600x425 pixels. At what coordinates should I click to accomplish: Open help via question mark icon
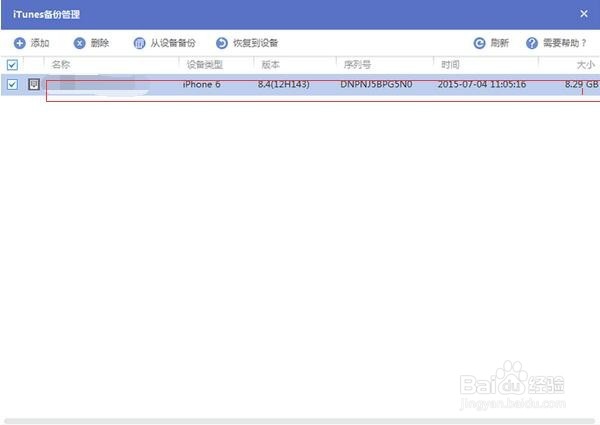[532, 43]
